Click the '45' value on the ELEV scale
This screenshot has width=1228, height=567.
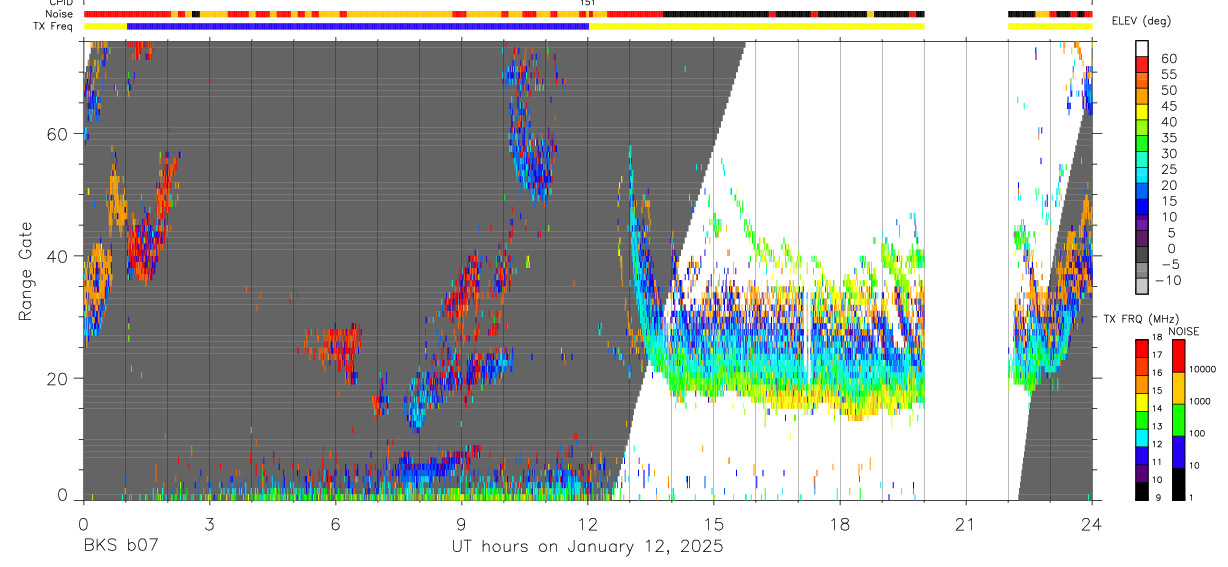[x=1169, y=106]
